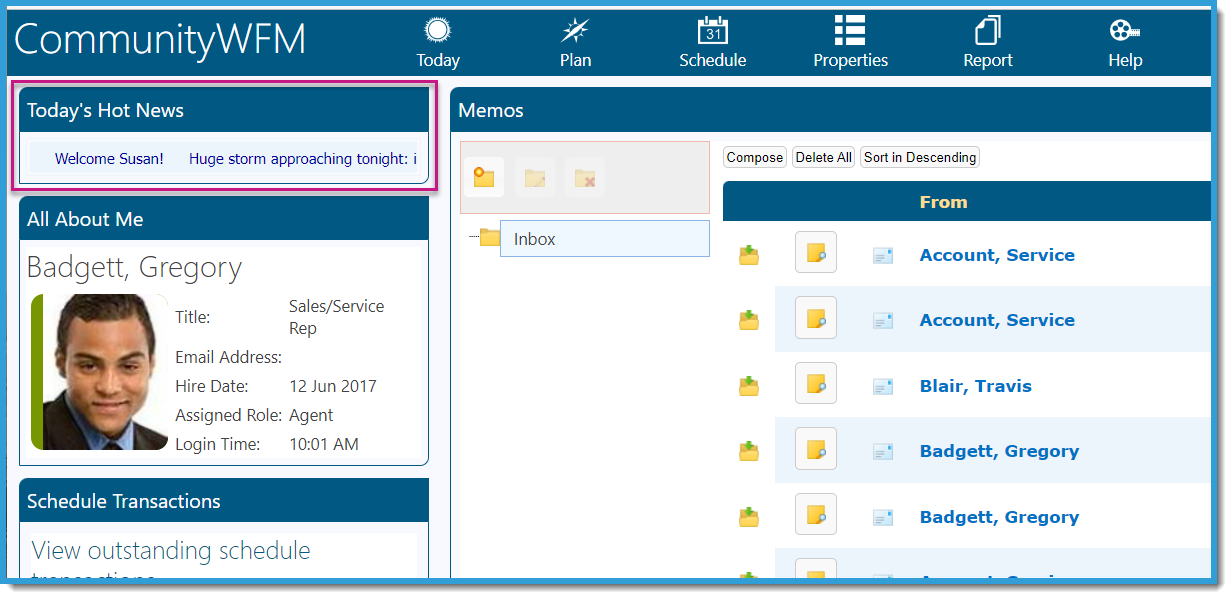1232x599 pixels.
Task: Click the Email Address label
Action: [229, 357]
